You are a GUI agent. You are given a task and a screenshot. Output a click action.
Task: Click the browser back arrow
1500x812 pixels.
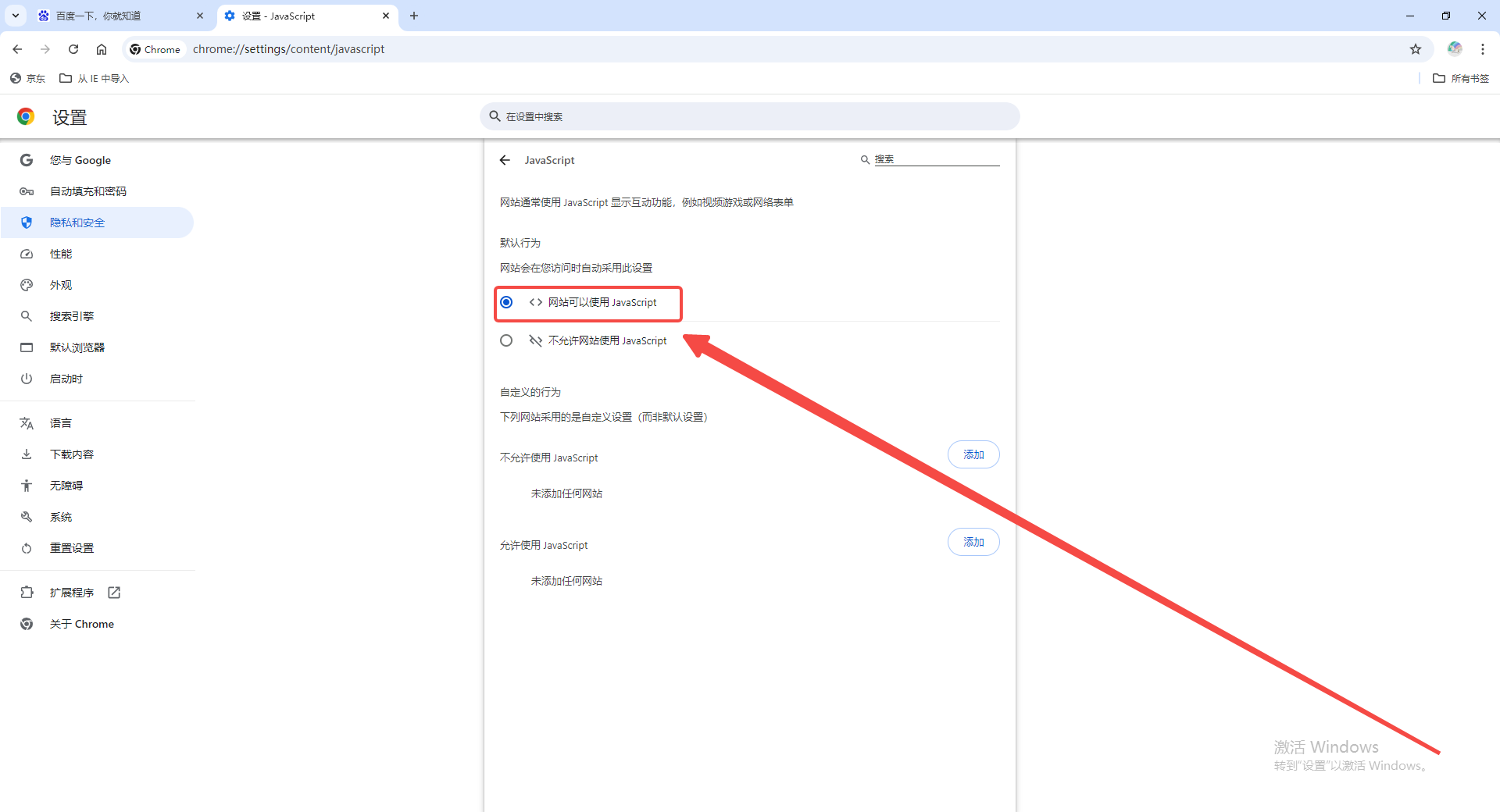click(x=17, y=49)
